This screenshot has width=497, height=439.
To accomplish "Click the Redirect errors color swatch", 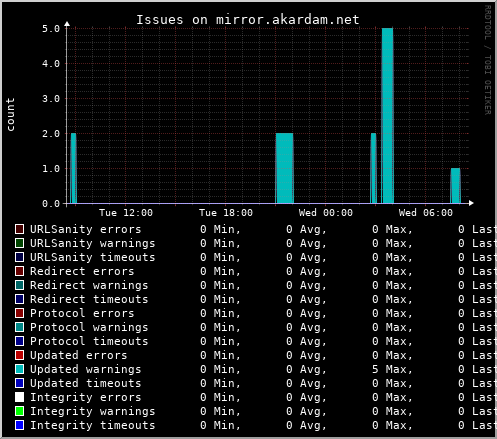I will (19, 271).
